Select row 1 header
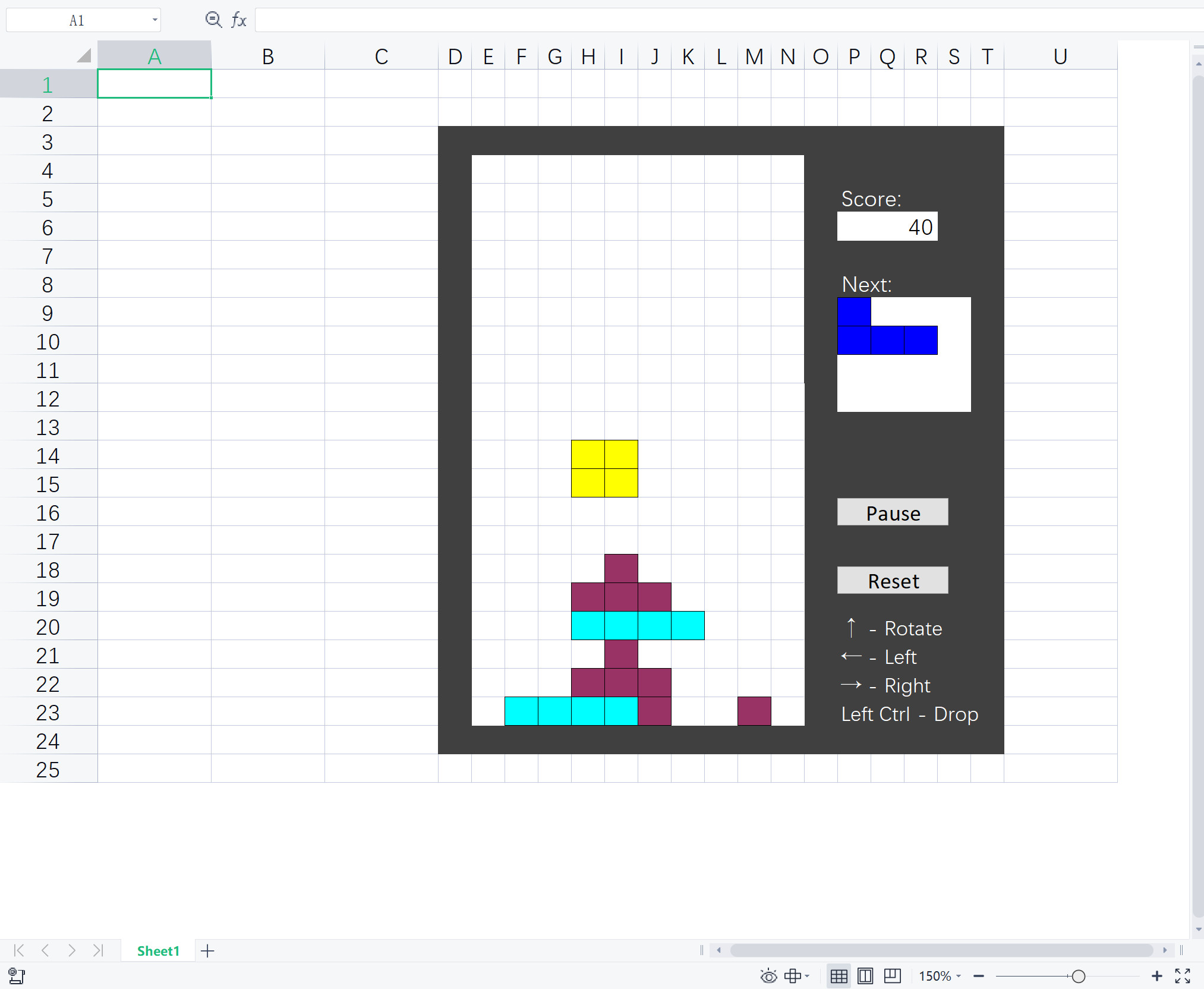The height and width of the screenshot is (989, 1204). (x=48, y=84)
